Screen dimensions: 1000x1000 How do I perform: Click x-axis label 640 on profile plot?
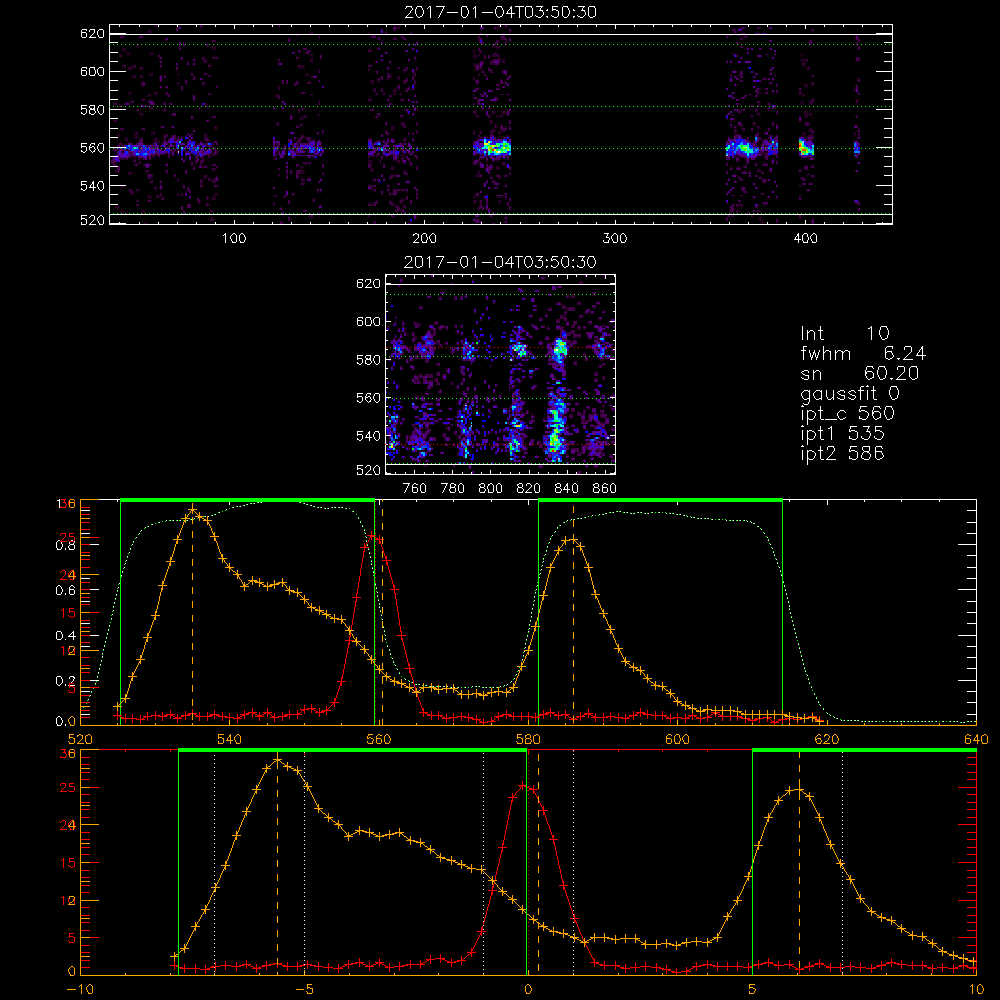(x=976, y=740)
